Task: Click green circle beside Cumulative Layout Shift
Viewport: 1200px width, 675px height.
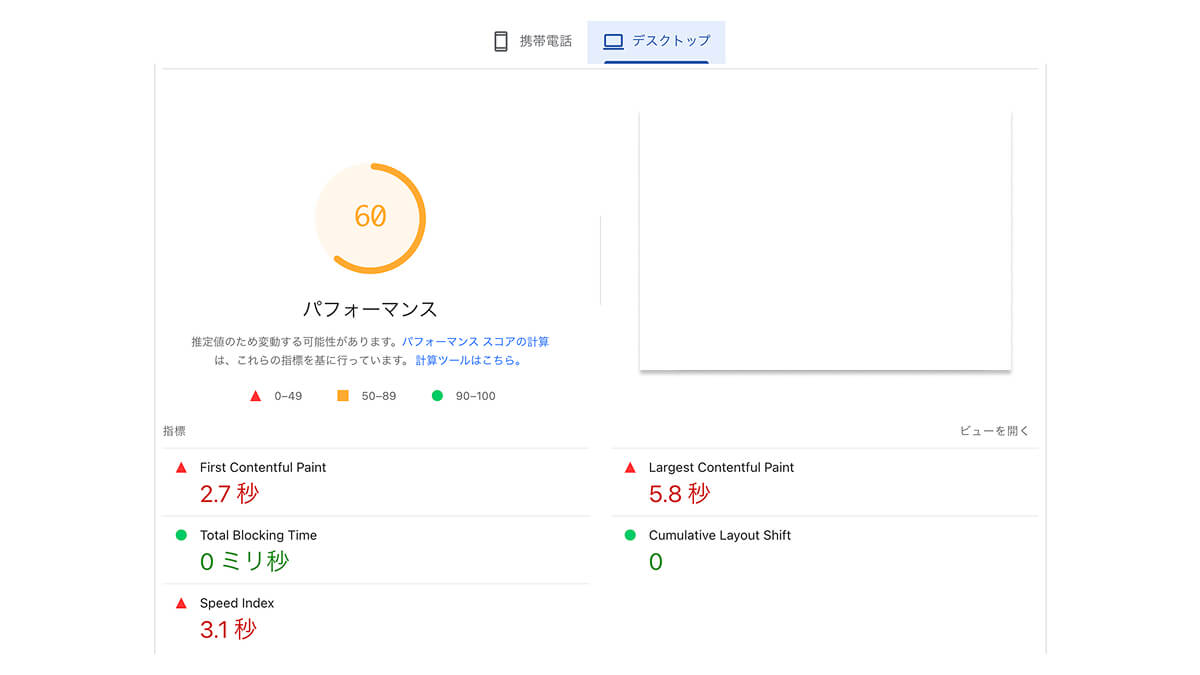Action: (630, 535)
